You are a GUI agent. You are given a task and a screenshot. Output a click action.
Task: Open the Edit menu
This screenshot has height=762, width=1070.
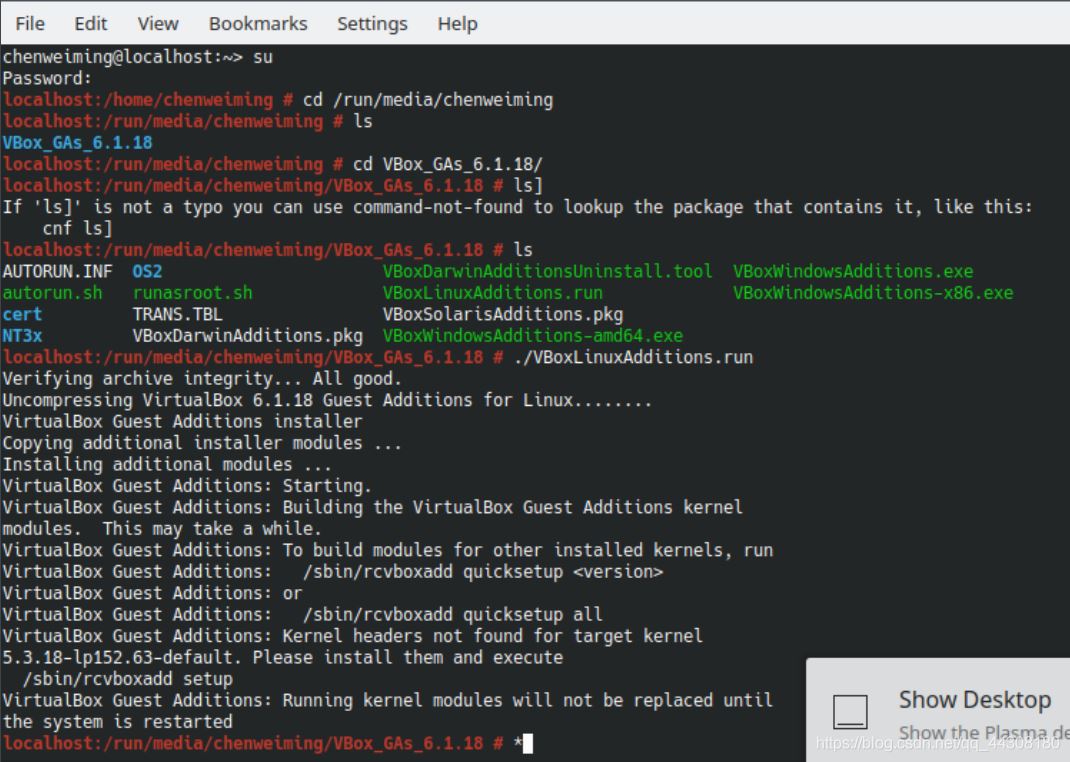click(x=91, y=24)
